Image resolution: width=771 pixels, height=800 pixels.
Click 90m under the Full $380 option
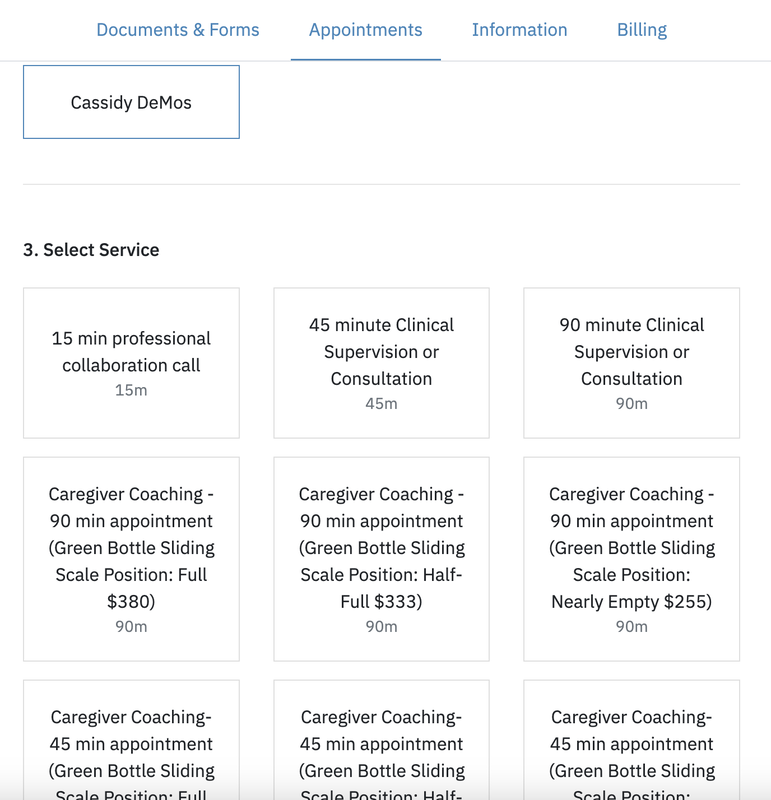131,627
